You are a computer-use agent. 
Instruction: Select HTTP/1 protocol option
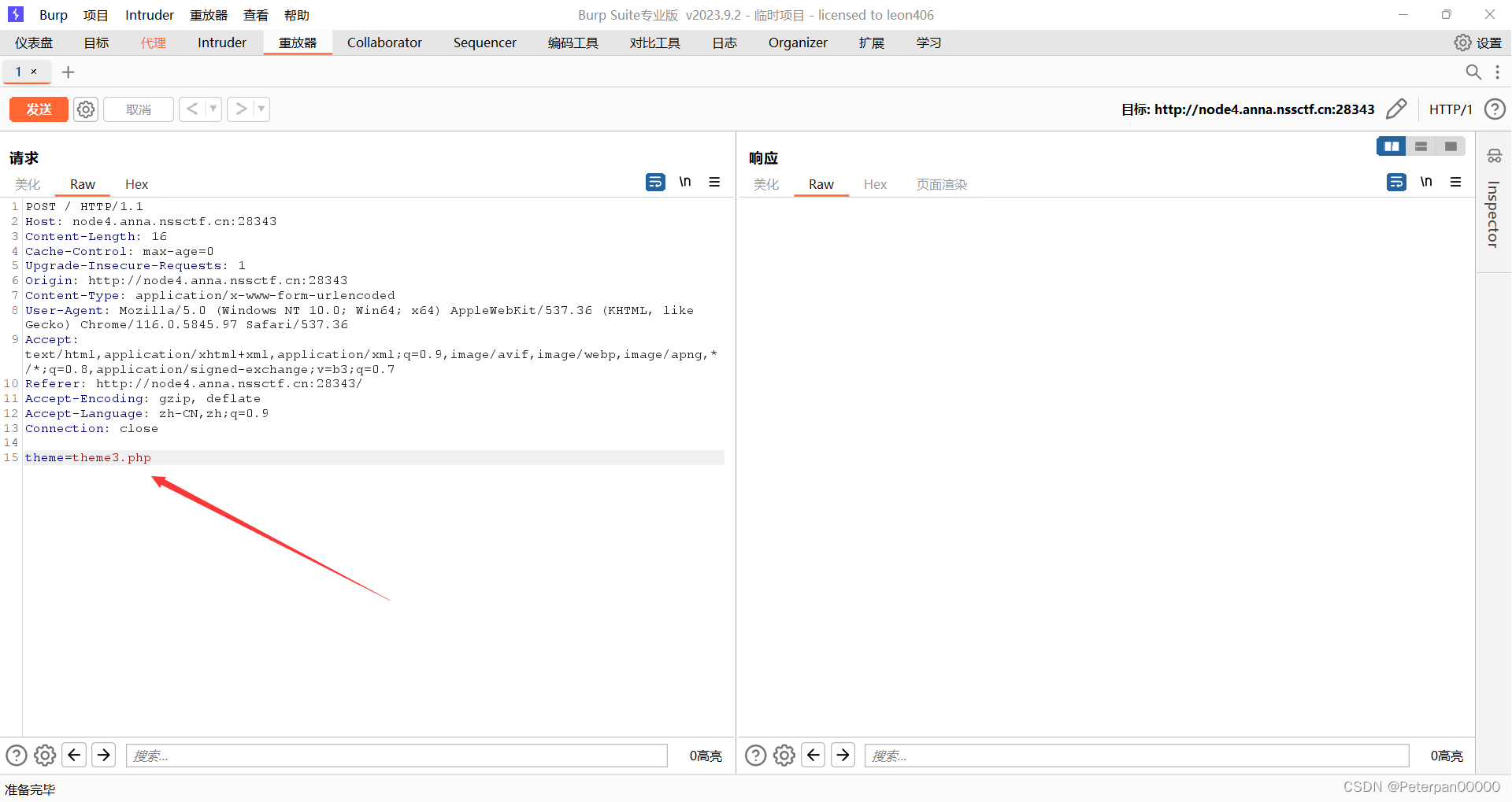pos(1451,109)
